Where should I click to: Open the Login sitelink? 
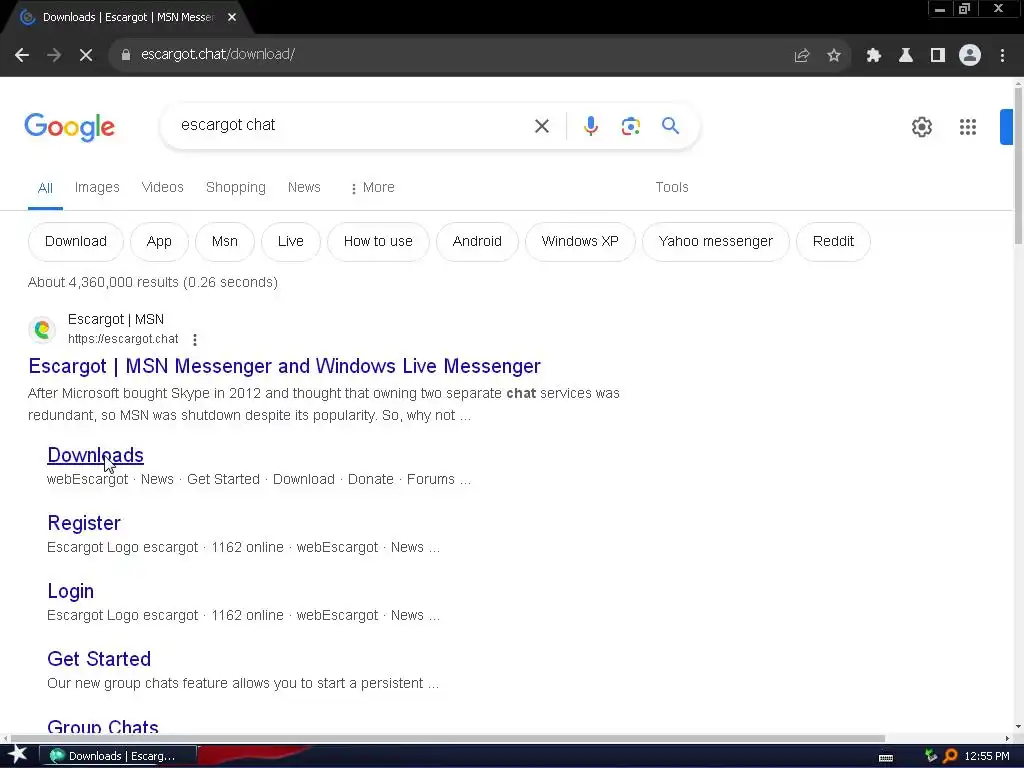coord(71,591)
